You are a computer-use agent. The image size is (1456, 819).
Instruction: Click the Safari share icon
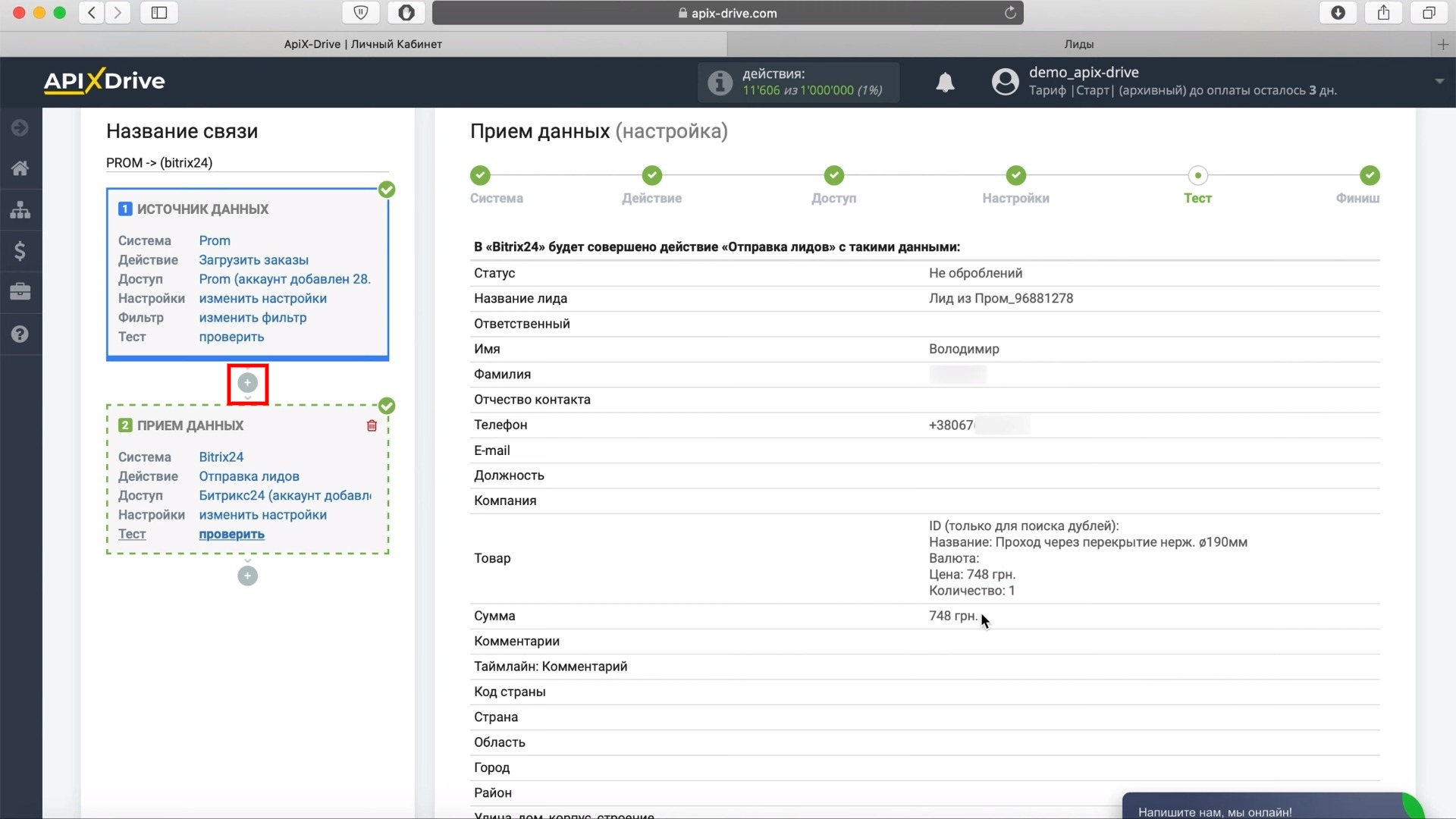pos(1384,13)
